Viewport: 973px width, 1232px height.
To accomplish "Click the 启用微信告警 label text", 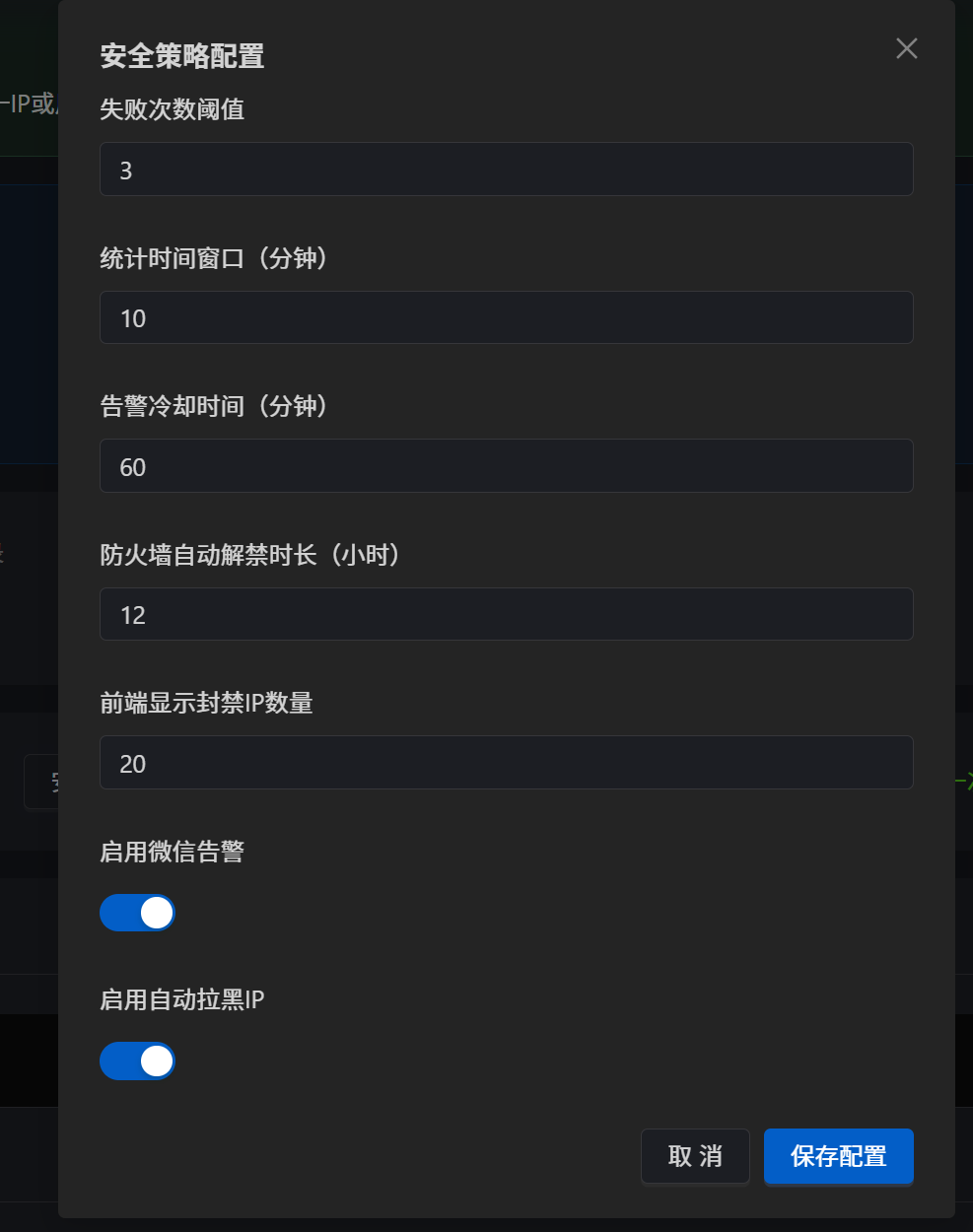I will (x=172, y=852).
